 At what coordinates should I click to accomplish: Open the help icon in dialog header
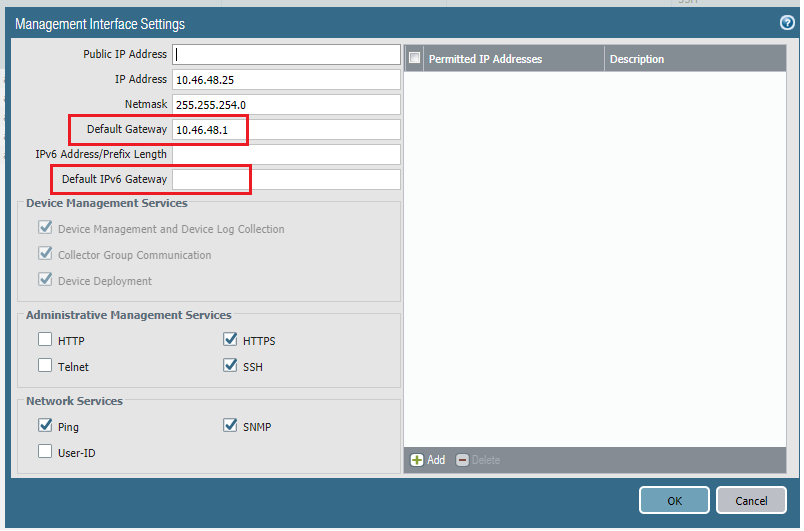point(787,23)
